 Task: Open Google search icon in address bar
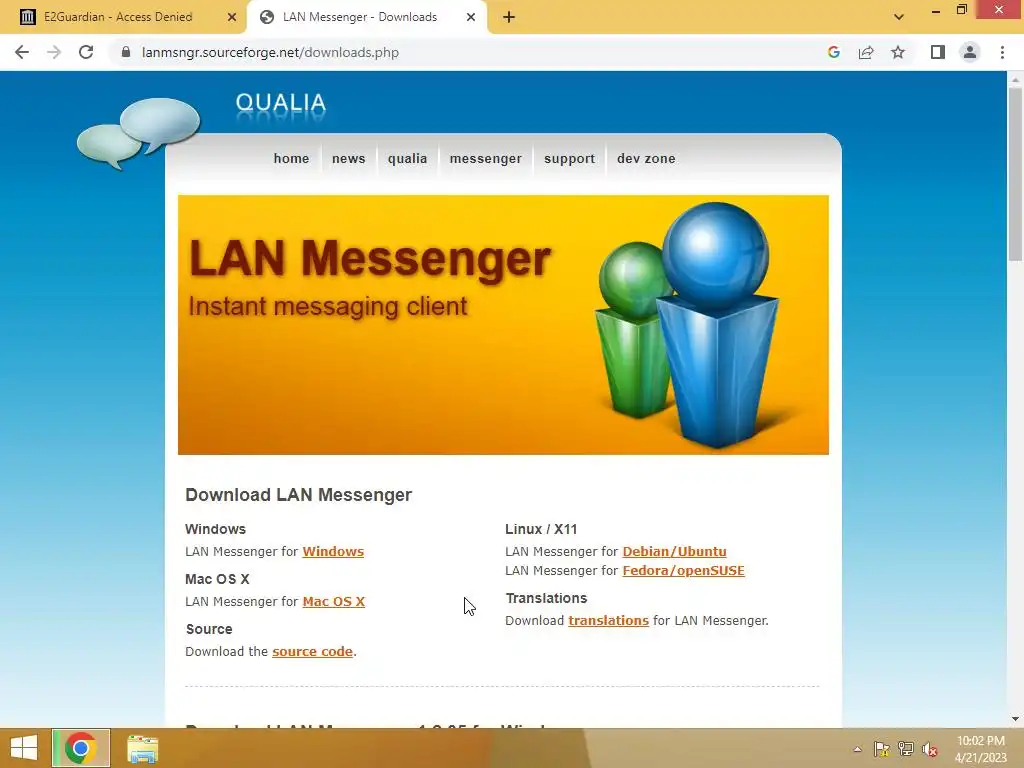tap(833, 52)
